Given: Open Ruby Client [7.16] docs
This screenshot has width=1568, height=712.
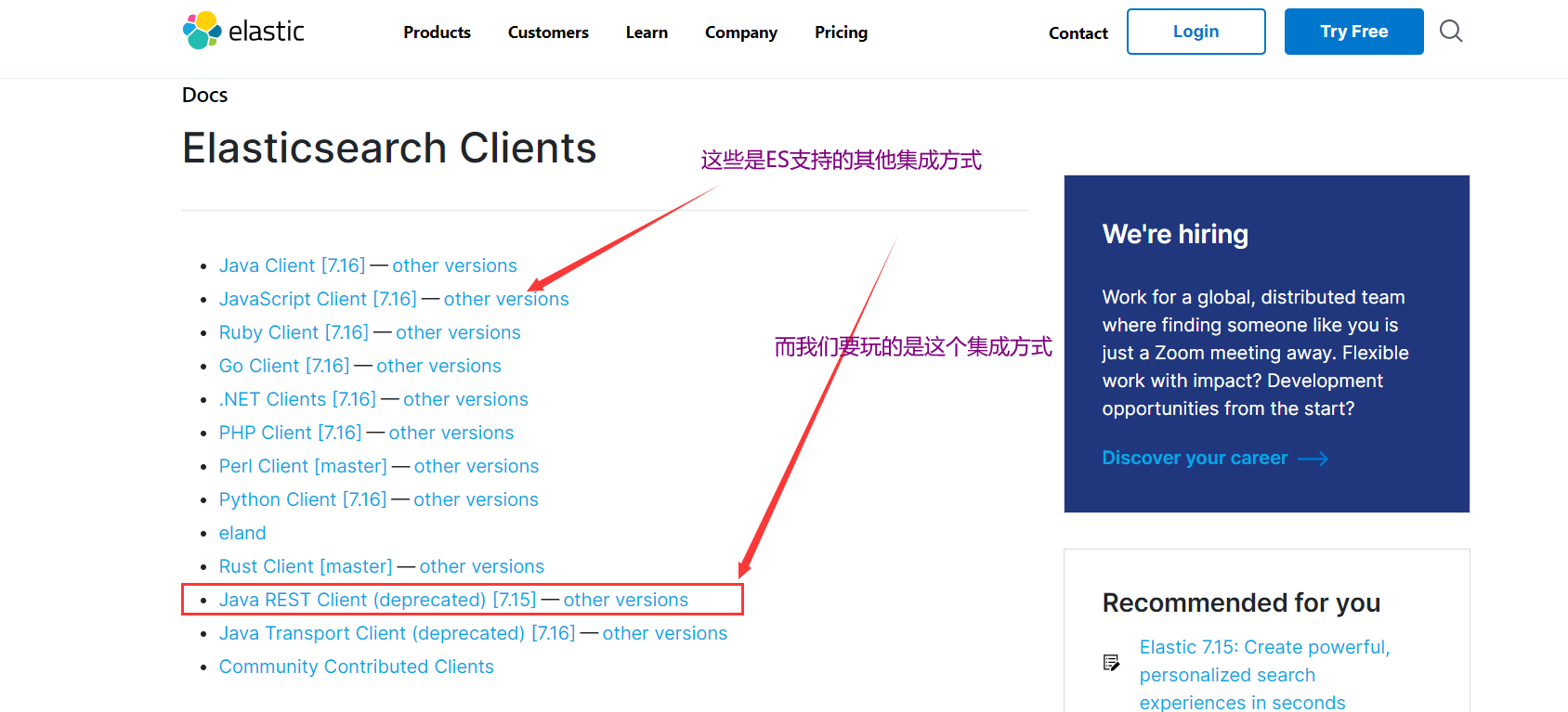Looking at the screenshot, I should 294,332.
